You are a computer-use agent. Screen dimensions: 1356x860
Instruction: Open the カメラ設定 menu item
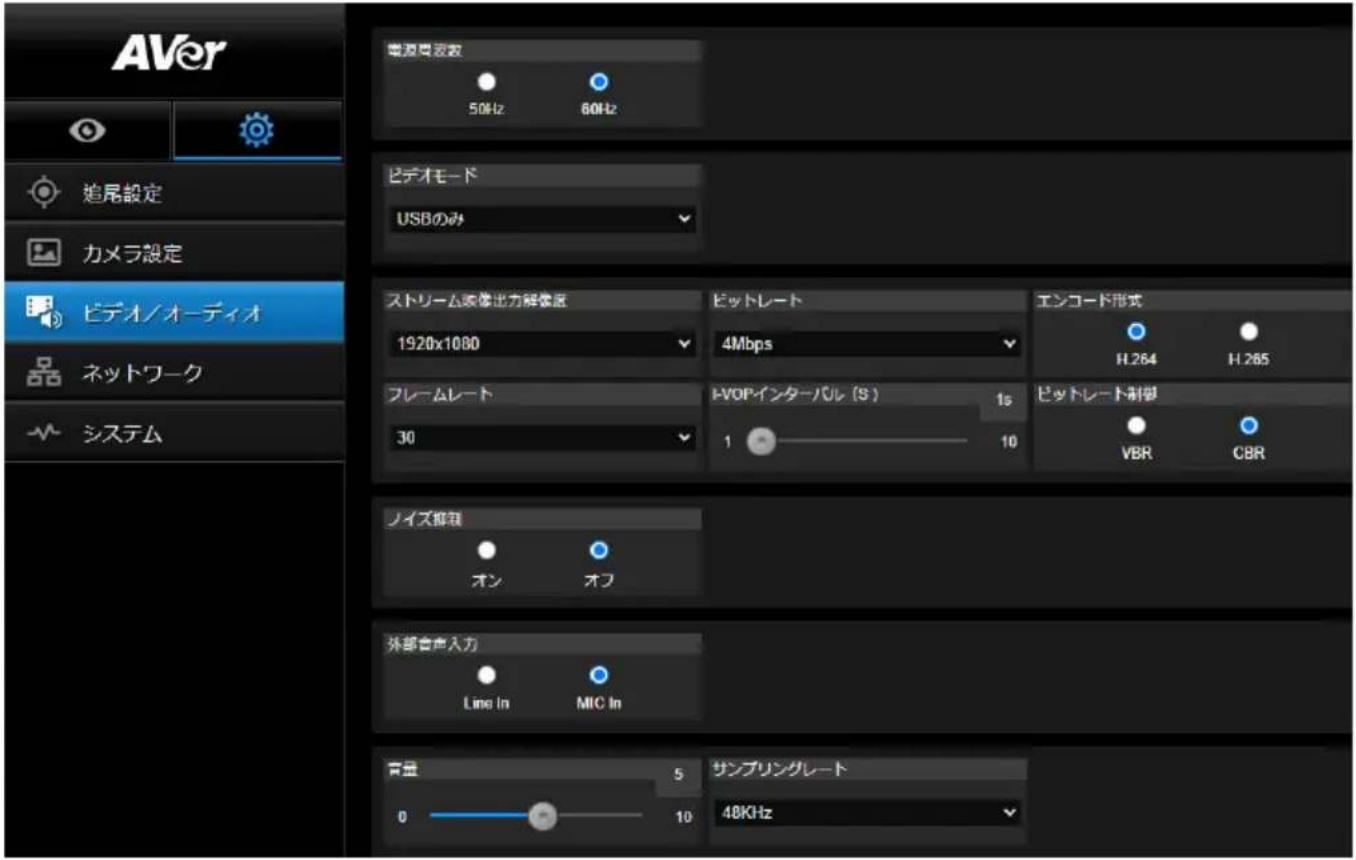174,253
